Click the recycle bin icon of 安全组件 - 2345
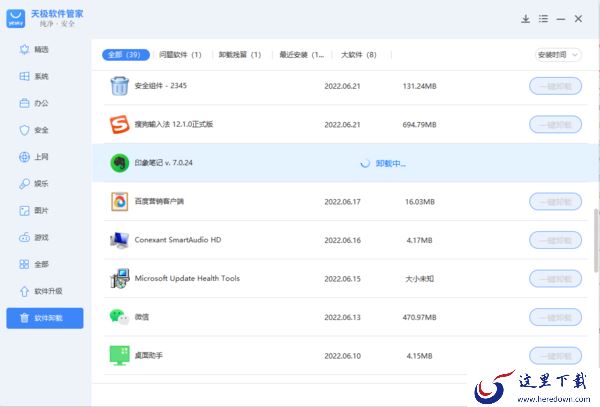 [x=119, y=86]
